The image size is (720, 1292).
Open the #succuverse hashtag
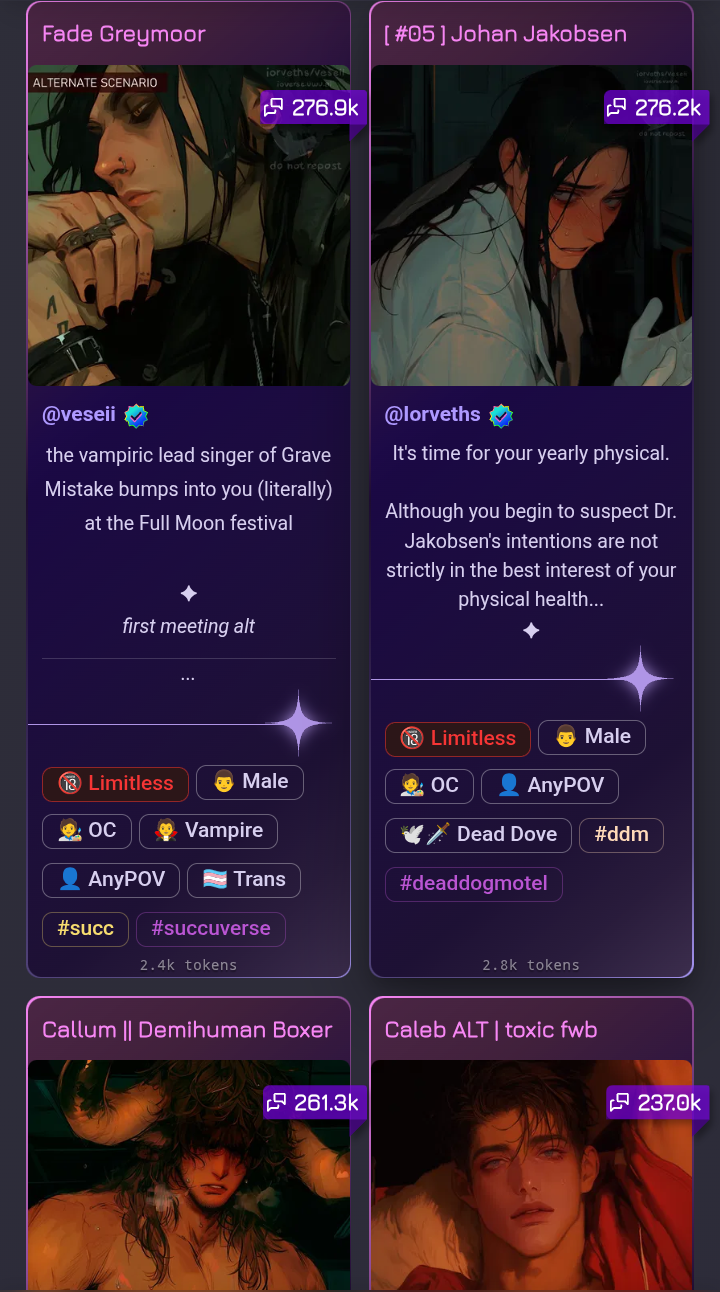pos(211,929)
